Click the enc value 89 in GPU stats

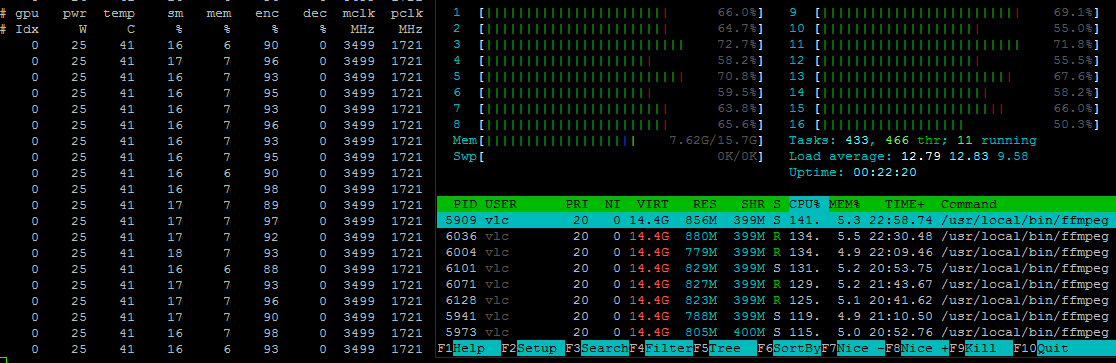[270, 205]
